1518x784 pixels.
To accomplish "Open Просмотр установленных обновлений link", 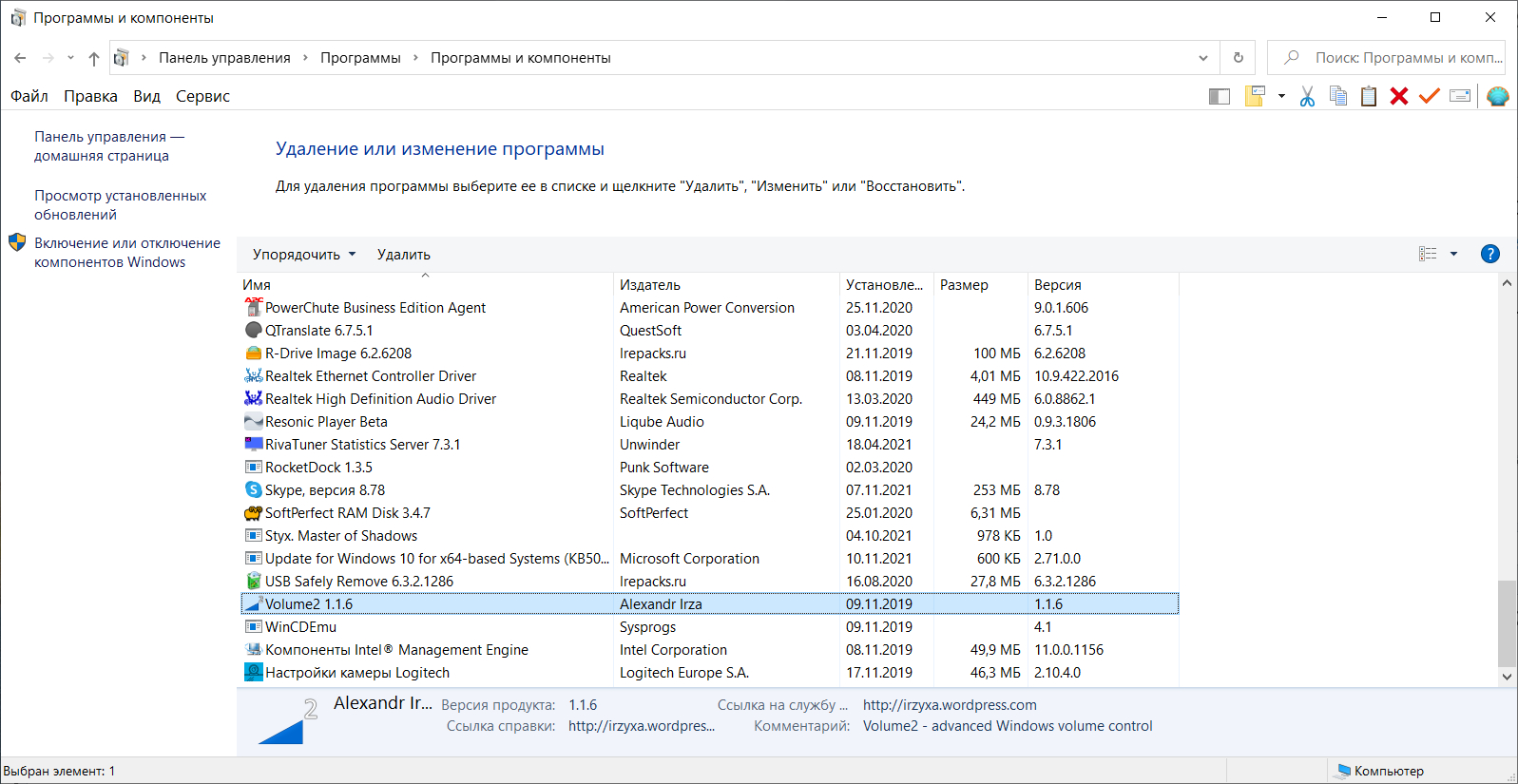I will [x=121, y=205].
